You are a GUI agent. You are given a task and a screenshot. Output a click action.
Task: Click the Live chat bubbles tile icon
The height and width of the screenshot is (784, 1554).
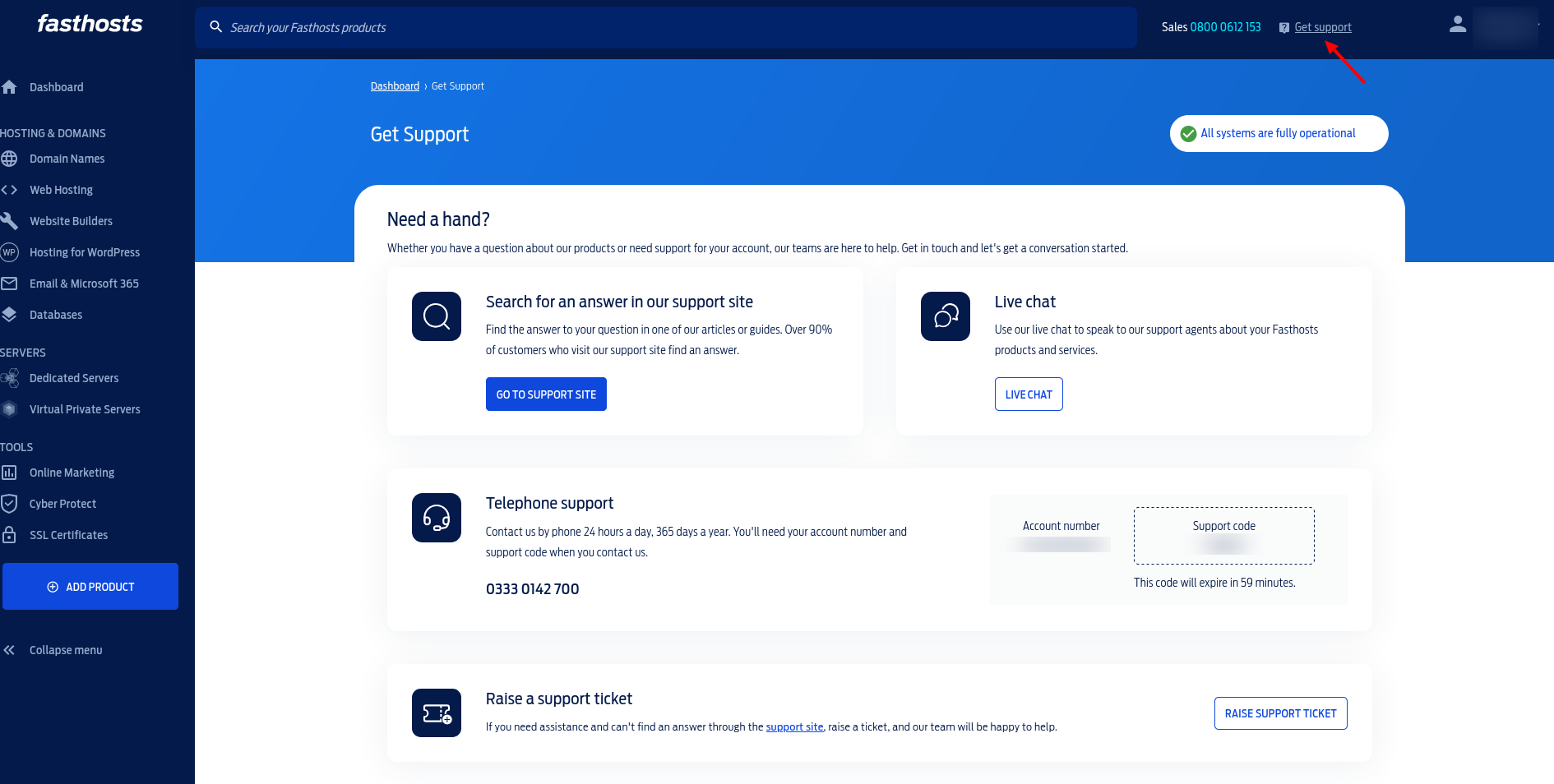(946, 316)
